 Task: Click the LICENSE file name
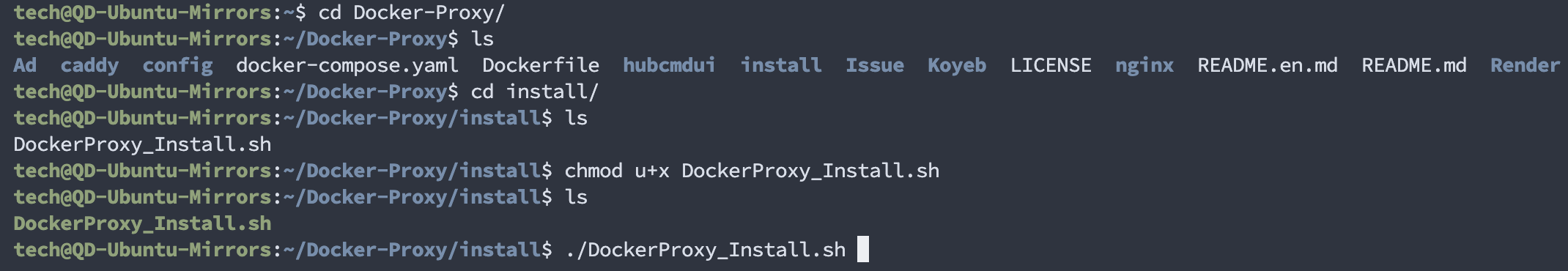[1051, 65]
